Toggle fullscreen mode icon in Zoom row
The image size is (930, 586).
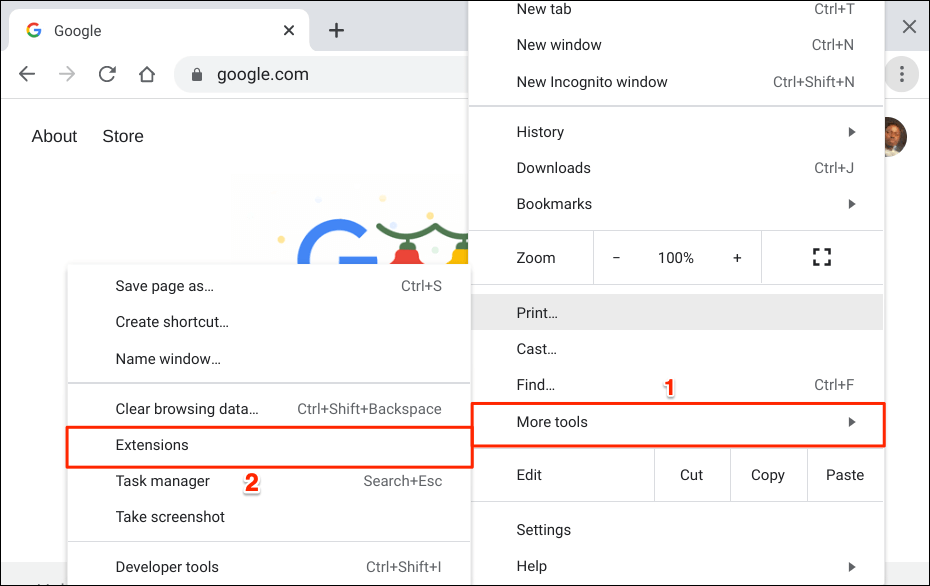point(822,258)
